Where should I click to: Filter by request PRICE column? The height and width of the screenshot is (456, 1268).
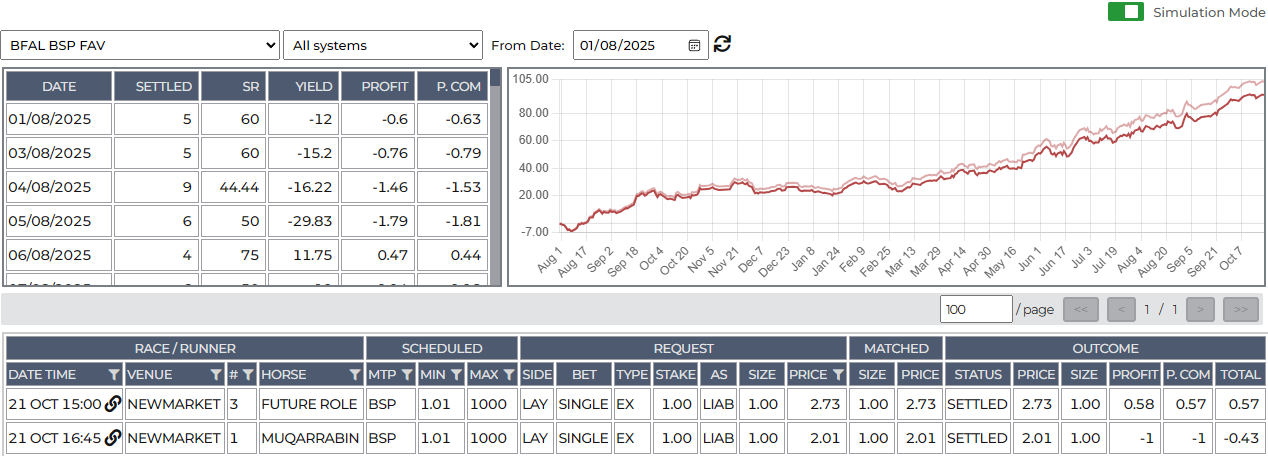click(838, 374)
